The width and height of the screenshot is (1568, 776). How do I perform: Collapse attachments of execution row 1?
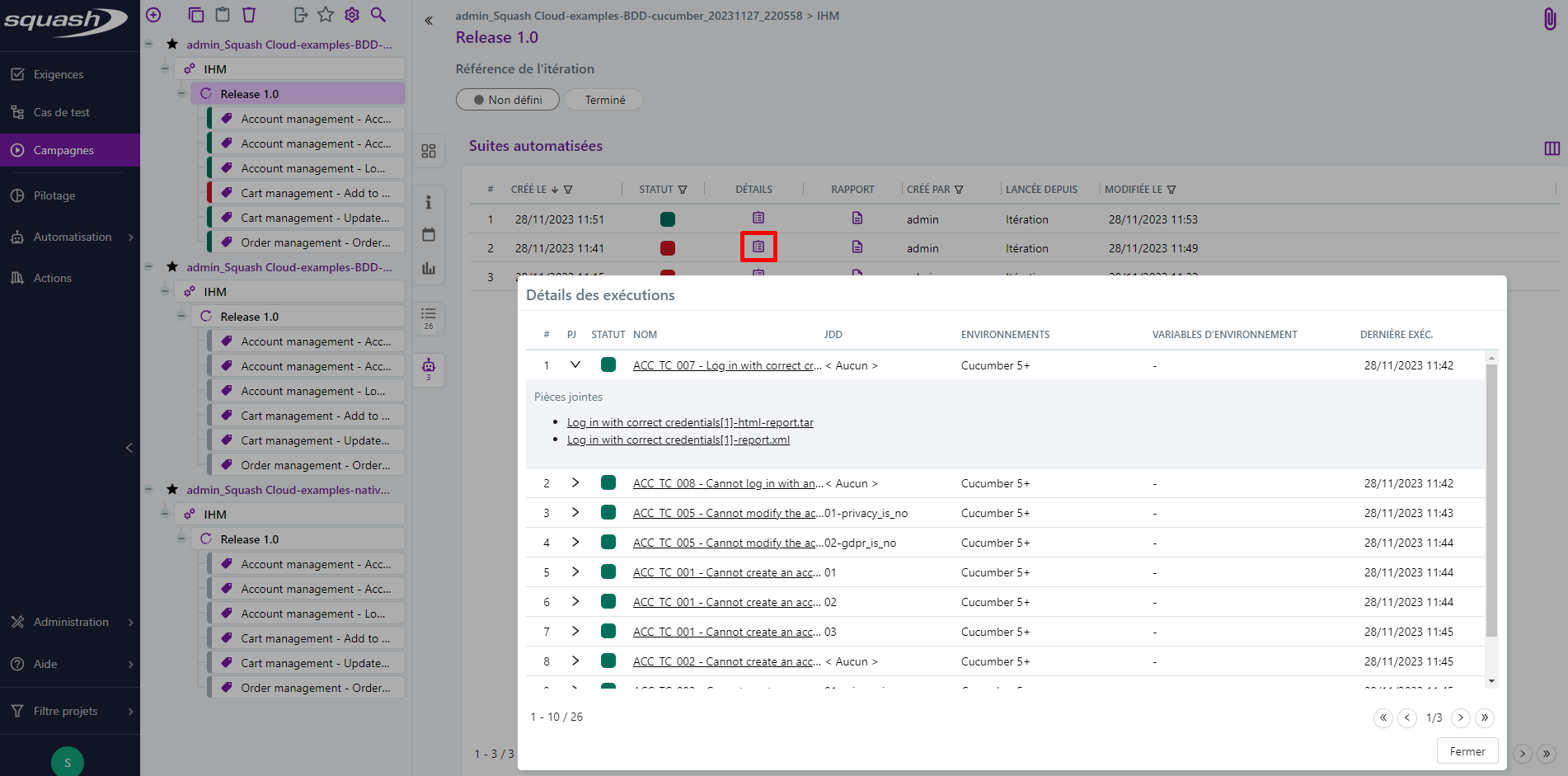tap(575, 364)
